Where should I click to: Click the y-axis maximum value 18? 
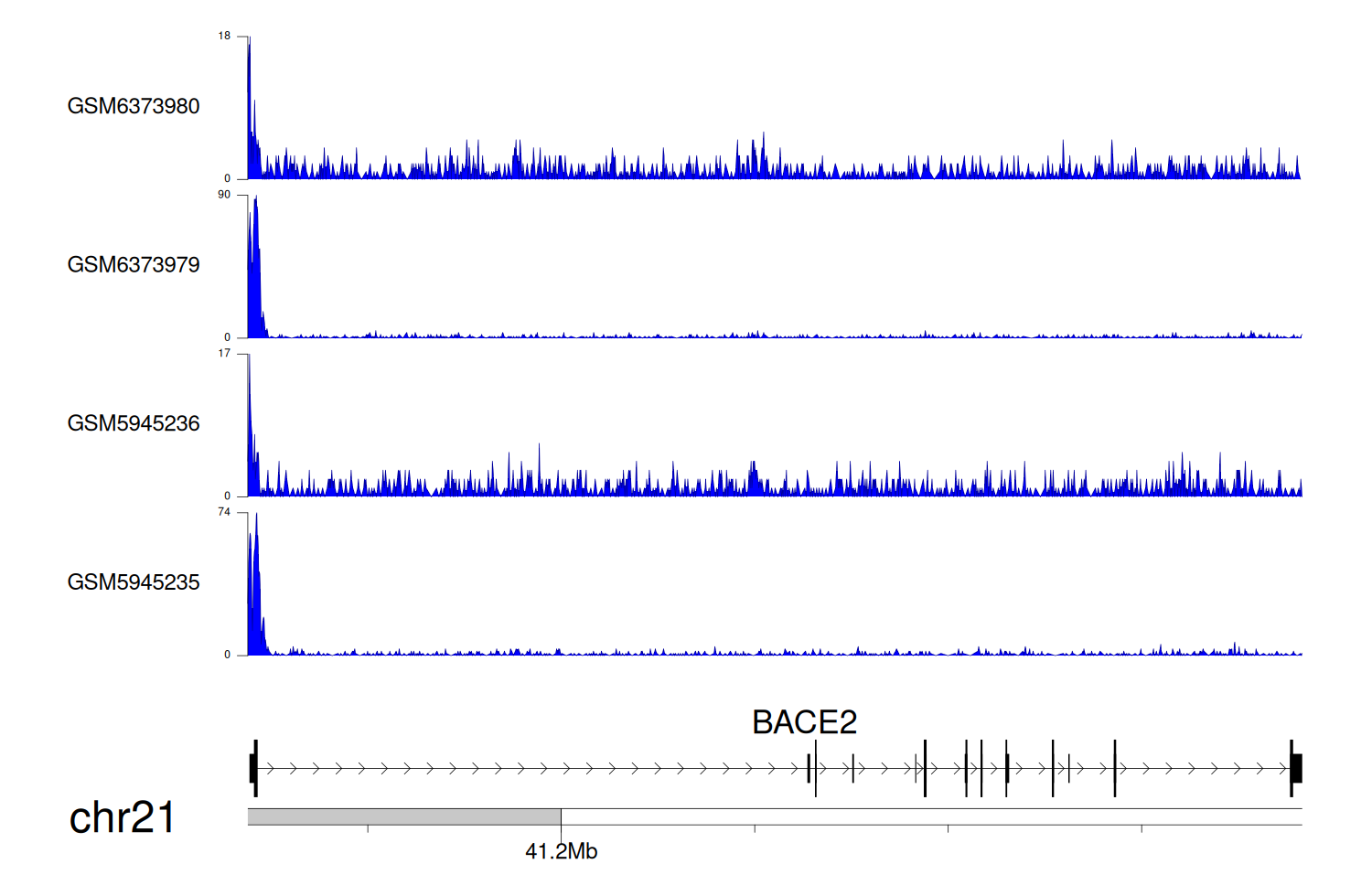click(x=224, y=37)
